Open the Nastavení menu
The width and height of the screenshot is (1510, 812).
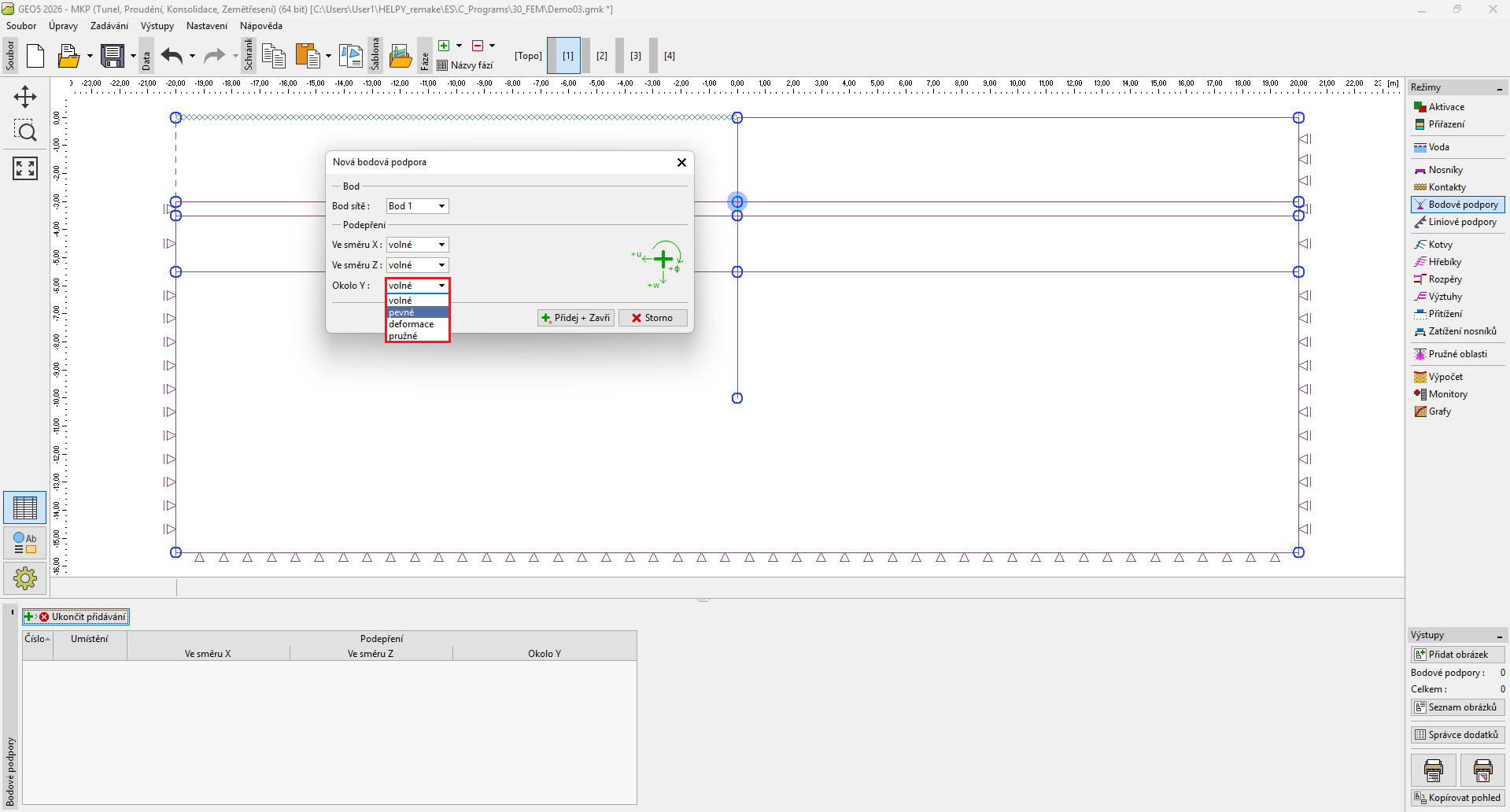pyautogui.click(x=206, y=26)
